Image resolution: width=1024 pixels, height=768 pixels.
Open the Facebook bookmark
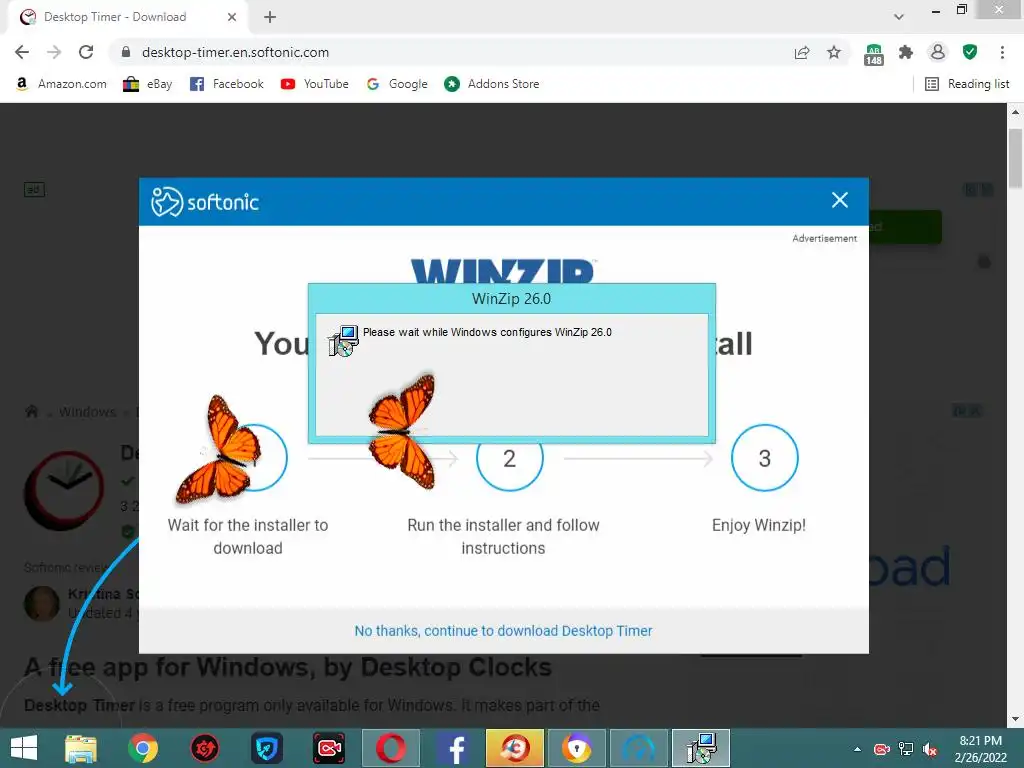tap(227, 84)
